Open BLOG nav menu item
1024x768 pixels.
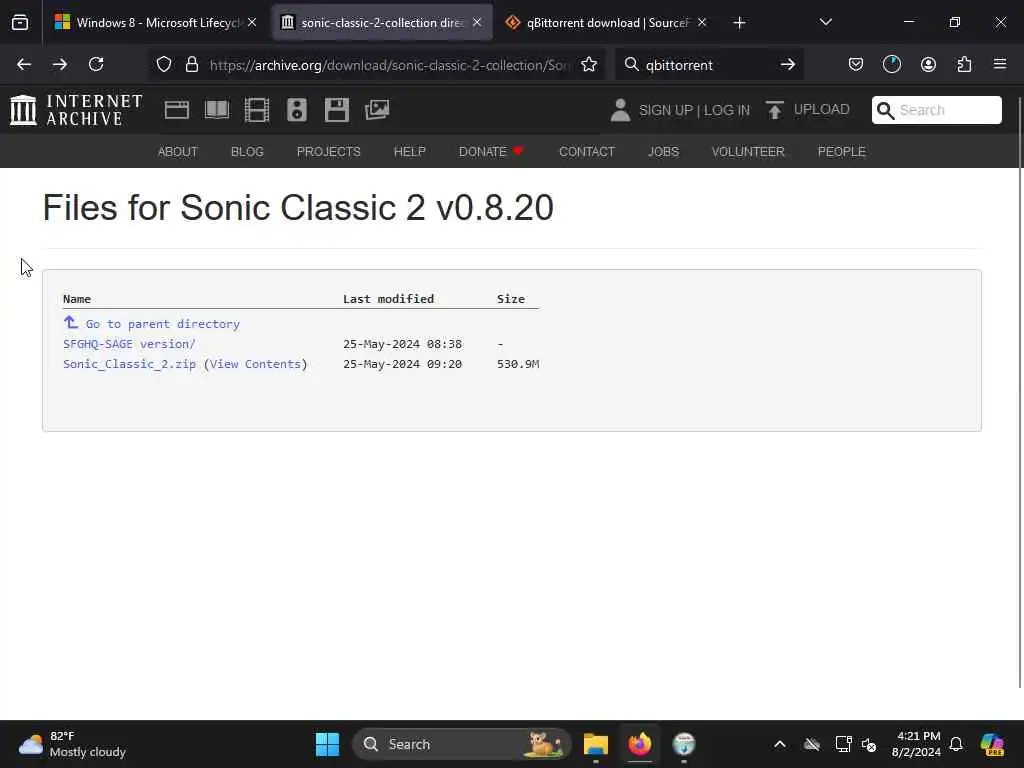(248, 152)
